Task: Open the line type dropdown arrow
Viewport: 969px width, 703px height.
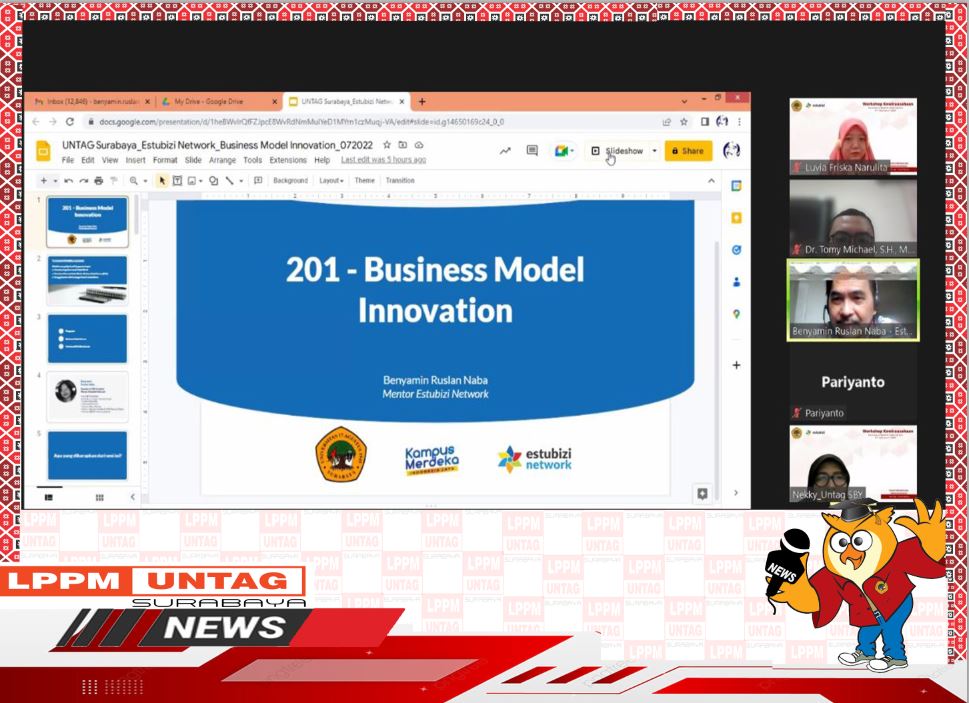Action: (x=241, y=180)
